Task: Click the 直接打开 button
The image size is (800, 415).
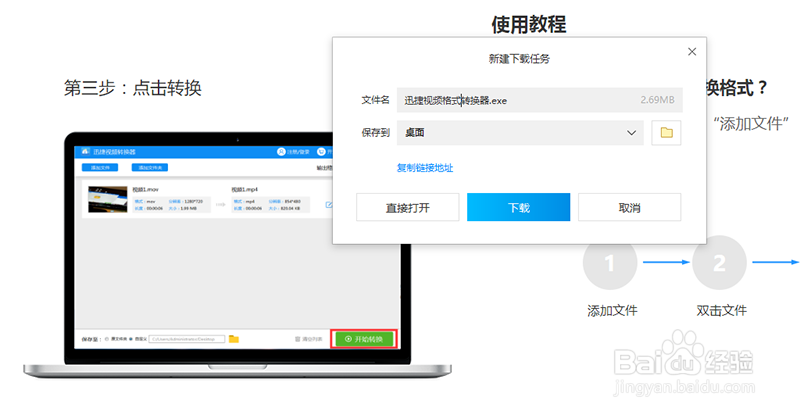Action: click(x=408, y=207)
